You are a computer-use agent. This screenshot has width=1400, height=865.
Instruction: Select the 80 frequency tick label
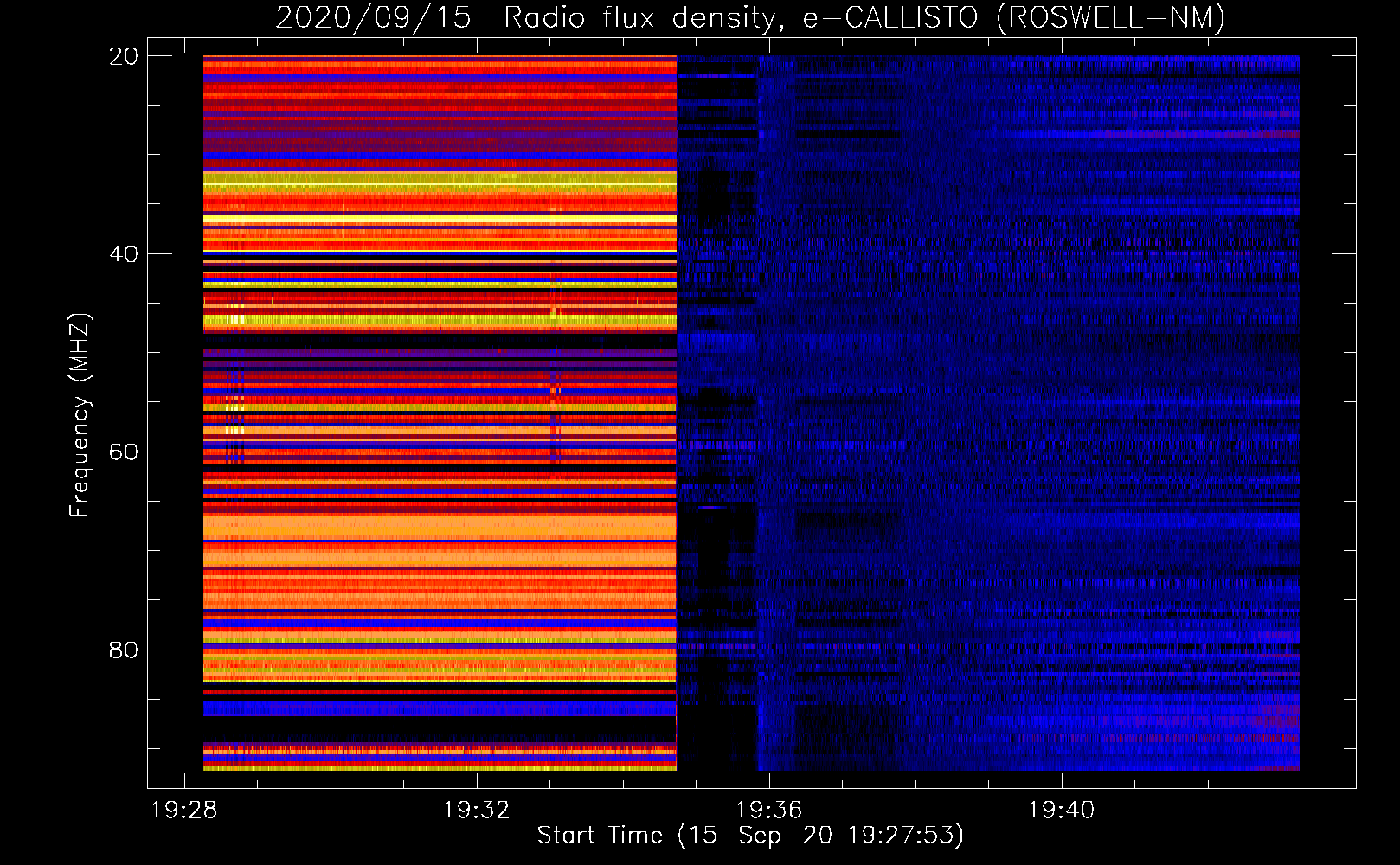[124, 650]
